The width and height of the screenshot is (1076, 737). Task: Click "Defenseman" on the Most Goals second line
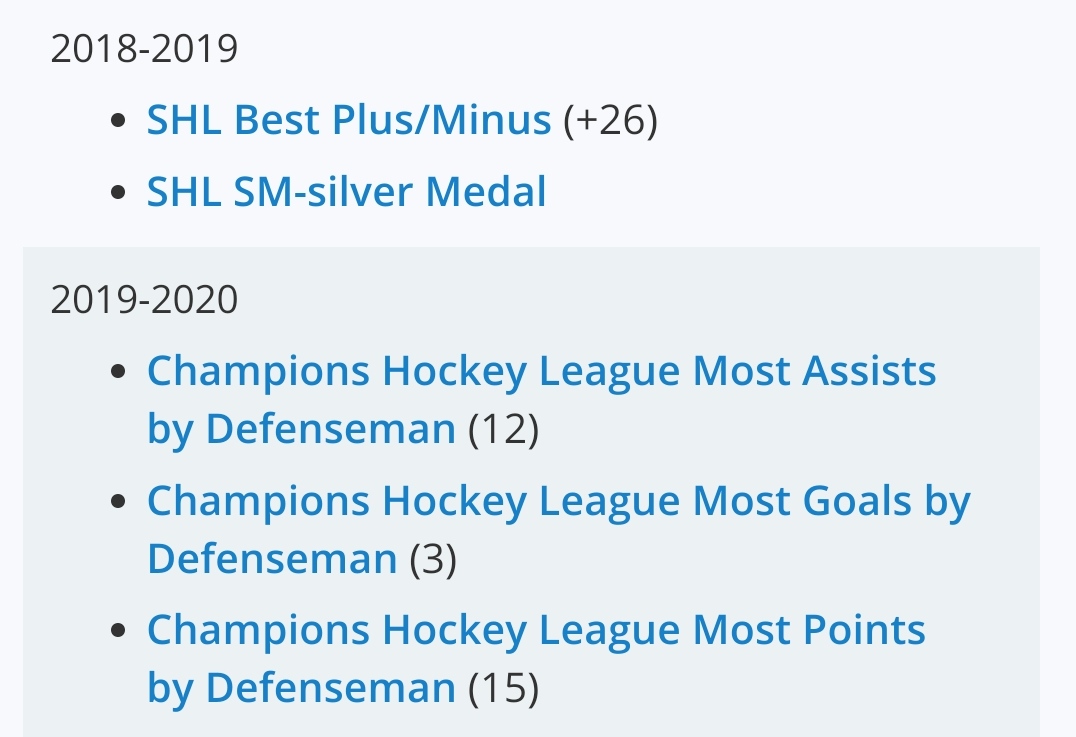click(272, 559)
